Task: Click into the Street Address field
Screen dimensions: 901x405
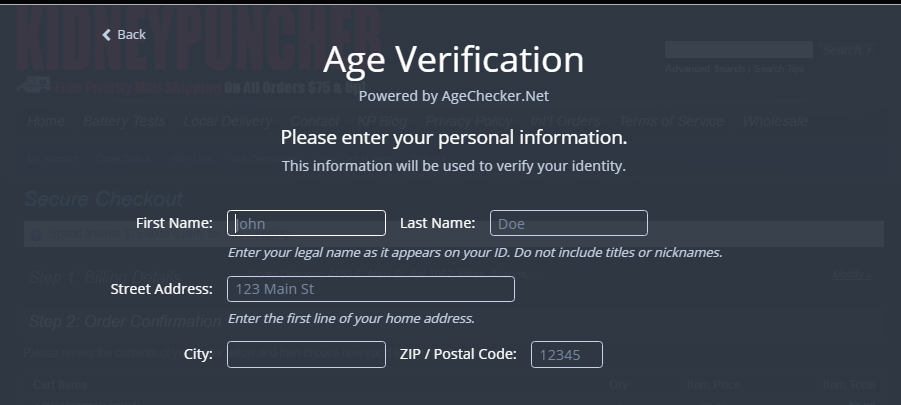Action: click(x=371, y=289)
